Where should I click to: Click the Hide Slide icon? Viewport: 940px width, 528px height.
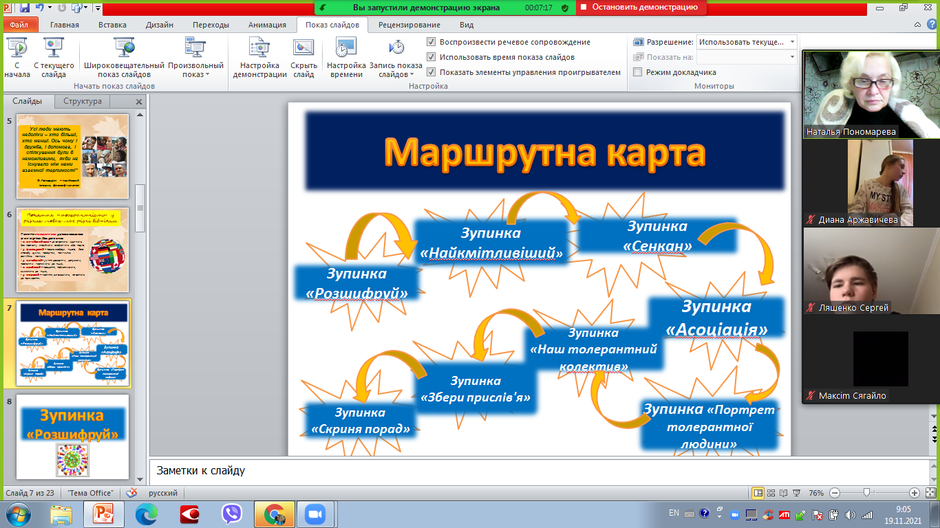[x=303, y=48]
